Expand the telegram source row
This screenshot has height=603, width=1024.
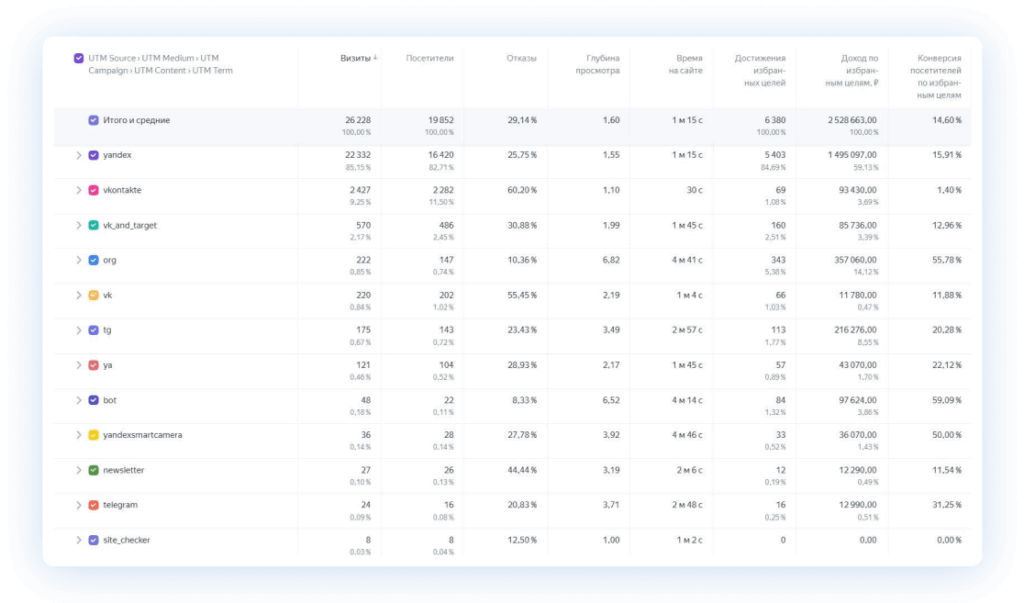tap(78, 505)
